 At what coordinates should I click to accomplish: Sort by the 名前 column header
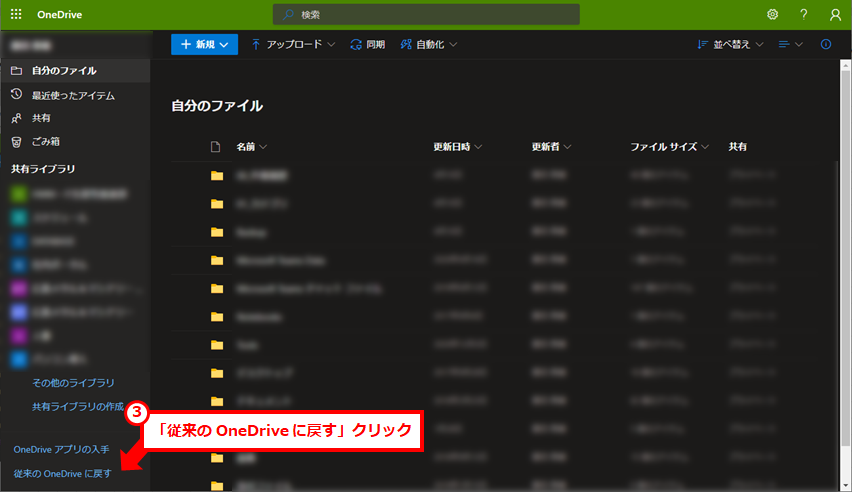(251, 147)
